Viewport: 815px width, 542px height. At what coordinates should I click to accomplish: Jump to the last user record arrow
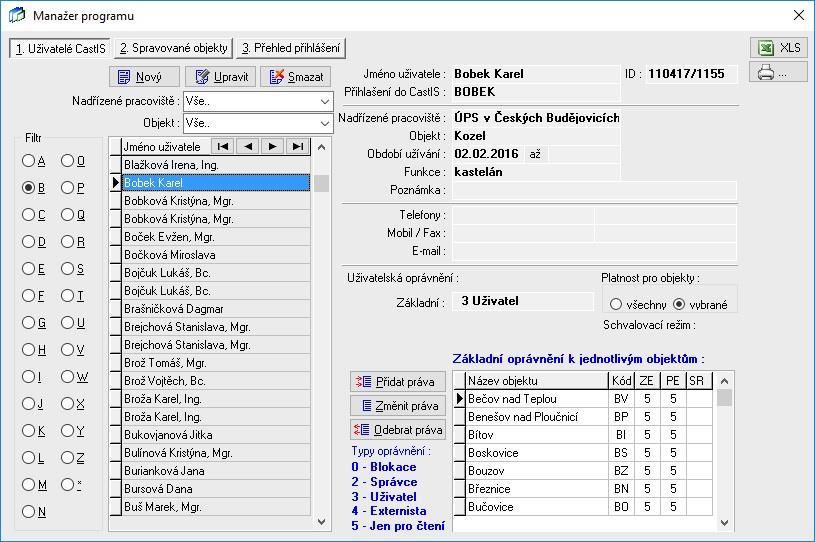297,147
